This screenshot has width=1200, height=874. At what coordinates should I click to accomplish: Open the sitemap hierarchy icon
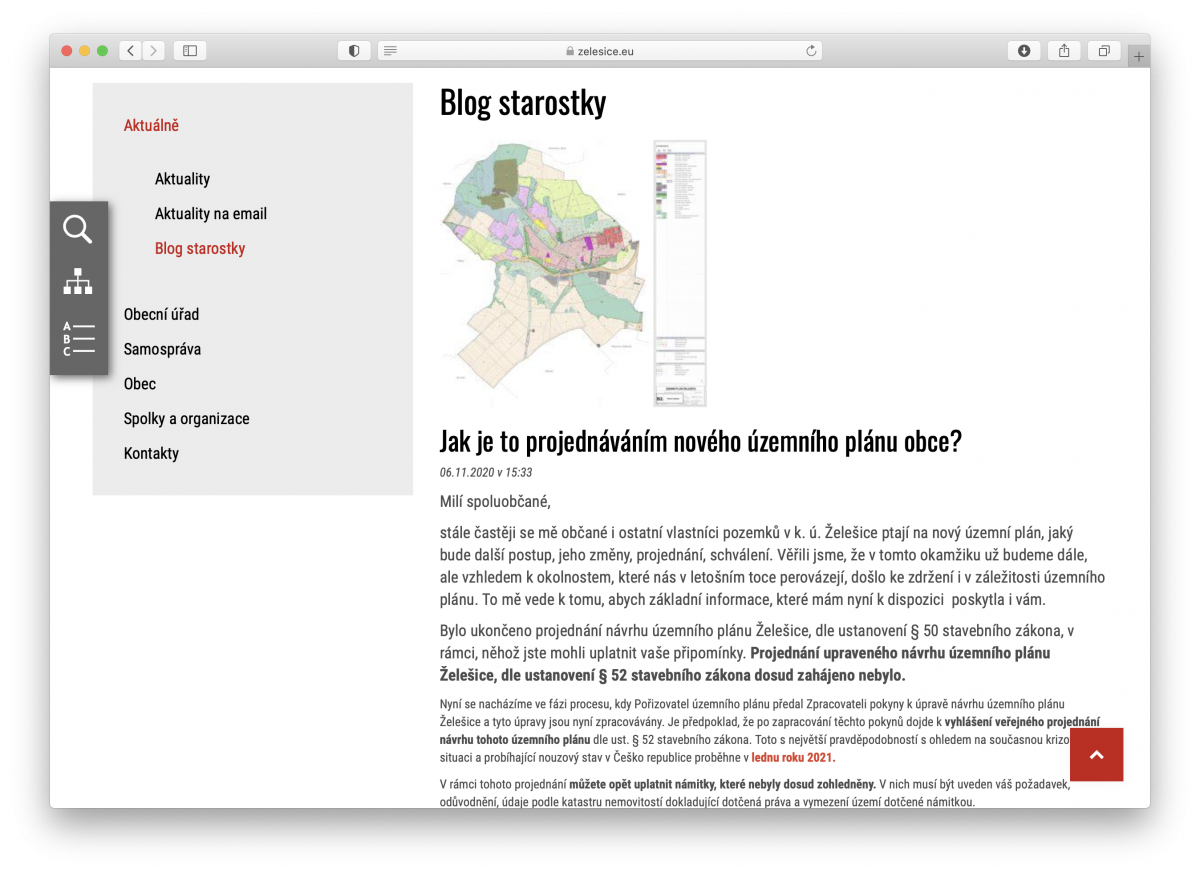pyautogui.click(x=78, y=282)
